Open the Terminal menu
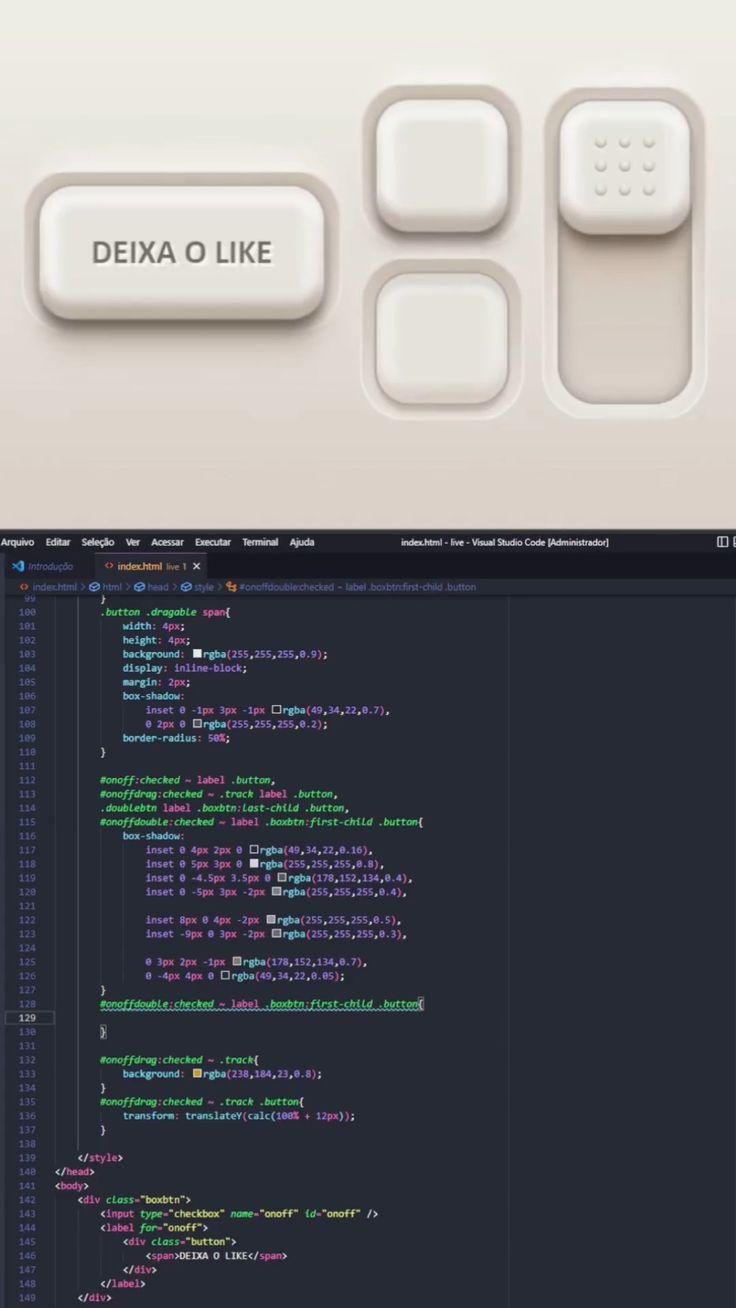The width and height of the screenshot is (736, 1308). pos(260,542)
